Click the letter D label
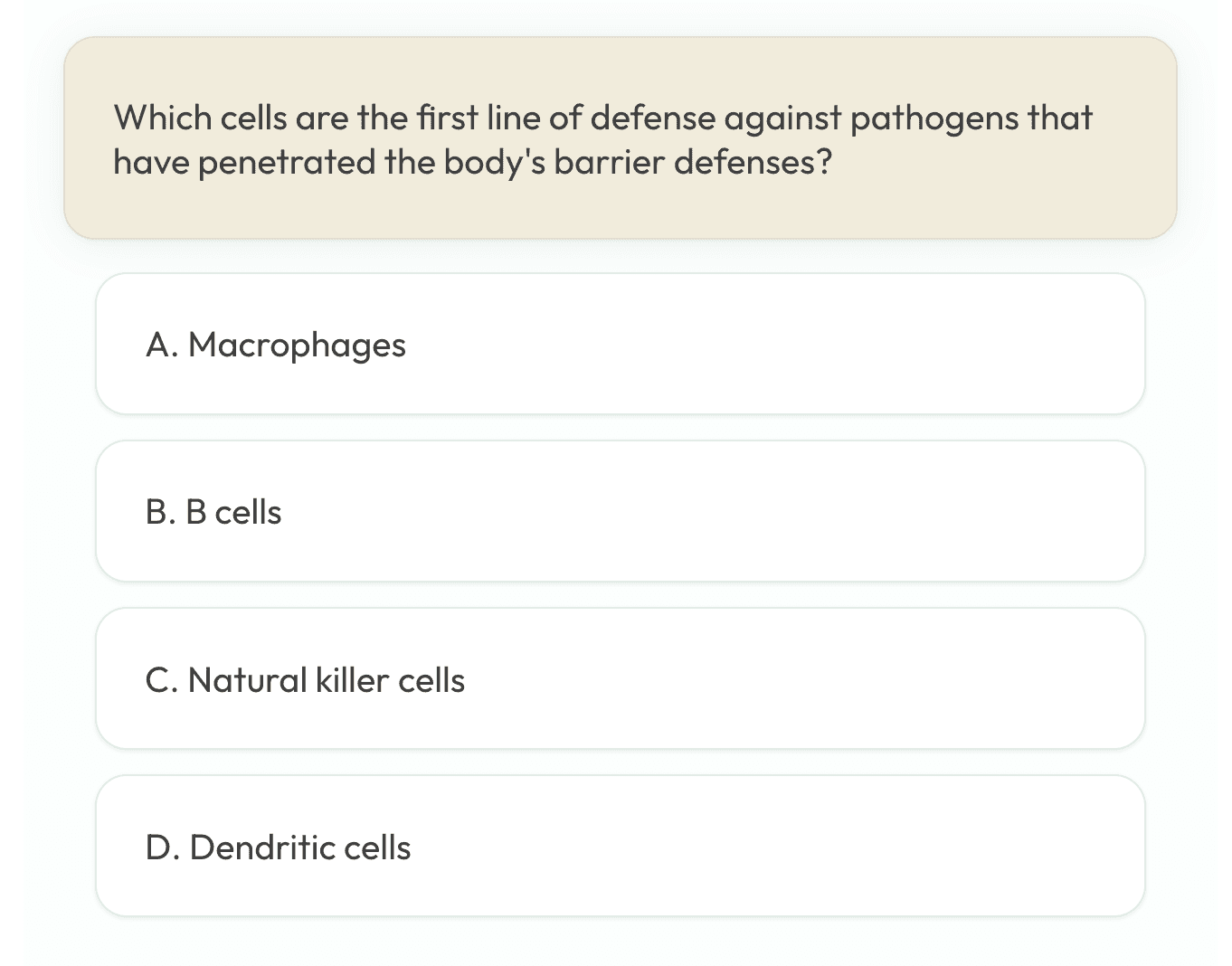 click(159, 847)
